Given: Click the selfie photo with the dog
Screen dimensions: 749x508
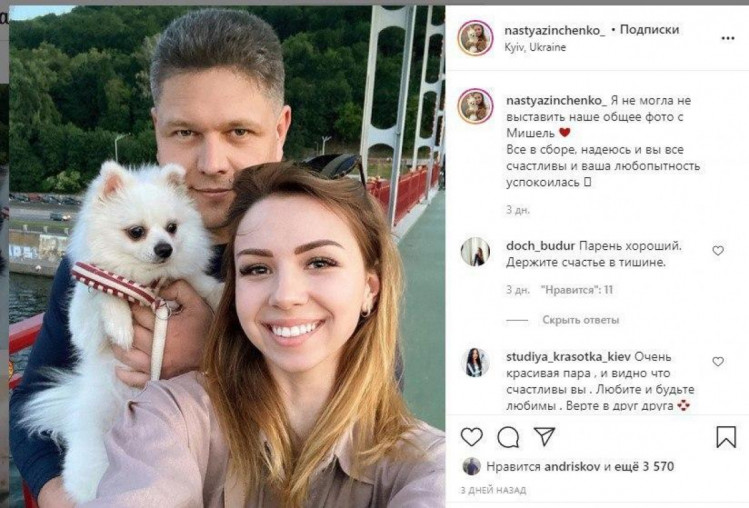Looking at the screenshot, I should tap(227, 256).
